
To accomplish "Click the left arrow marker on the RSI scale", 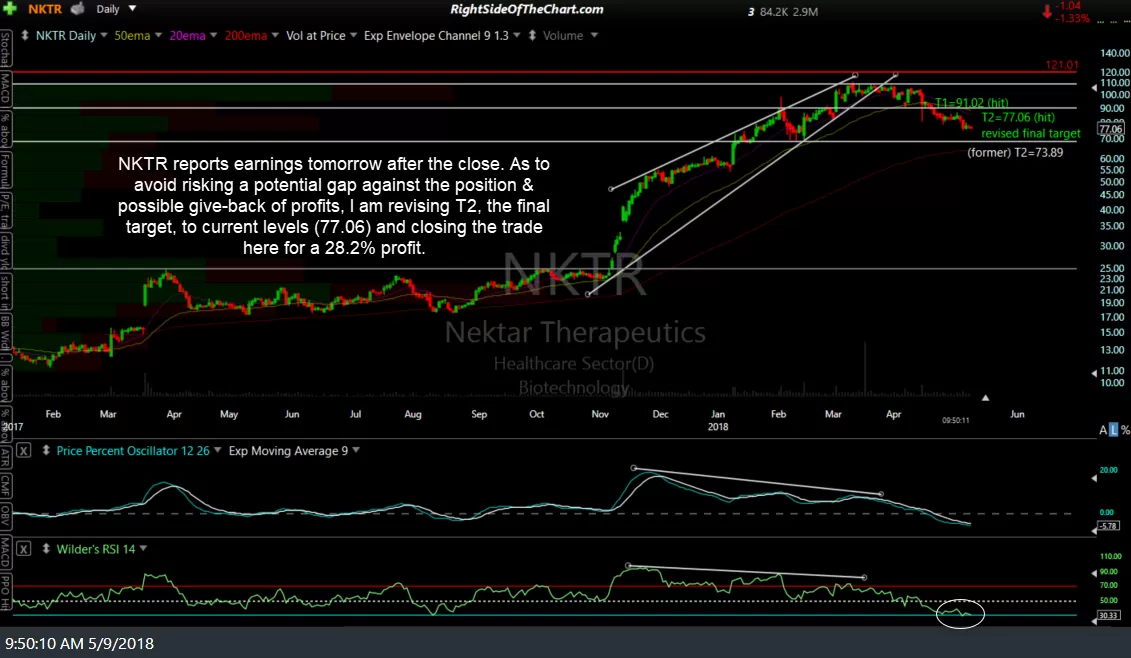I will click(x=1094, y=574).
